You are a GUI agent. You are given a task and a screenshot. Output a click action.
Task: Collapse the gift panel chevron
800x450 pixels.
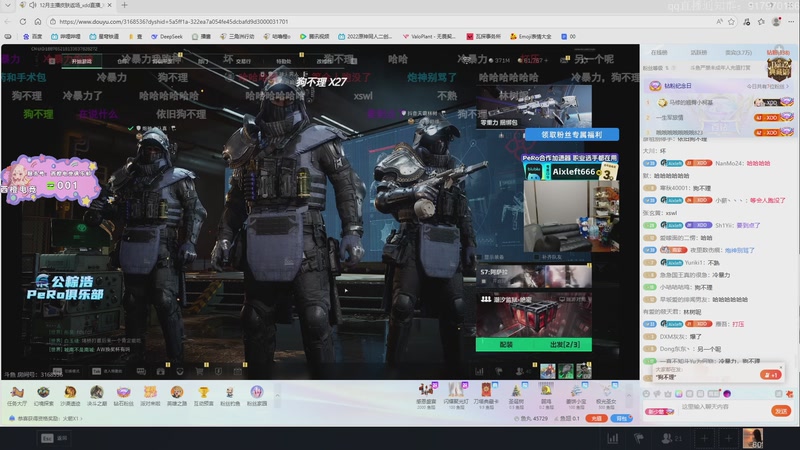pyautogui.click(x=629, y=395)
